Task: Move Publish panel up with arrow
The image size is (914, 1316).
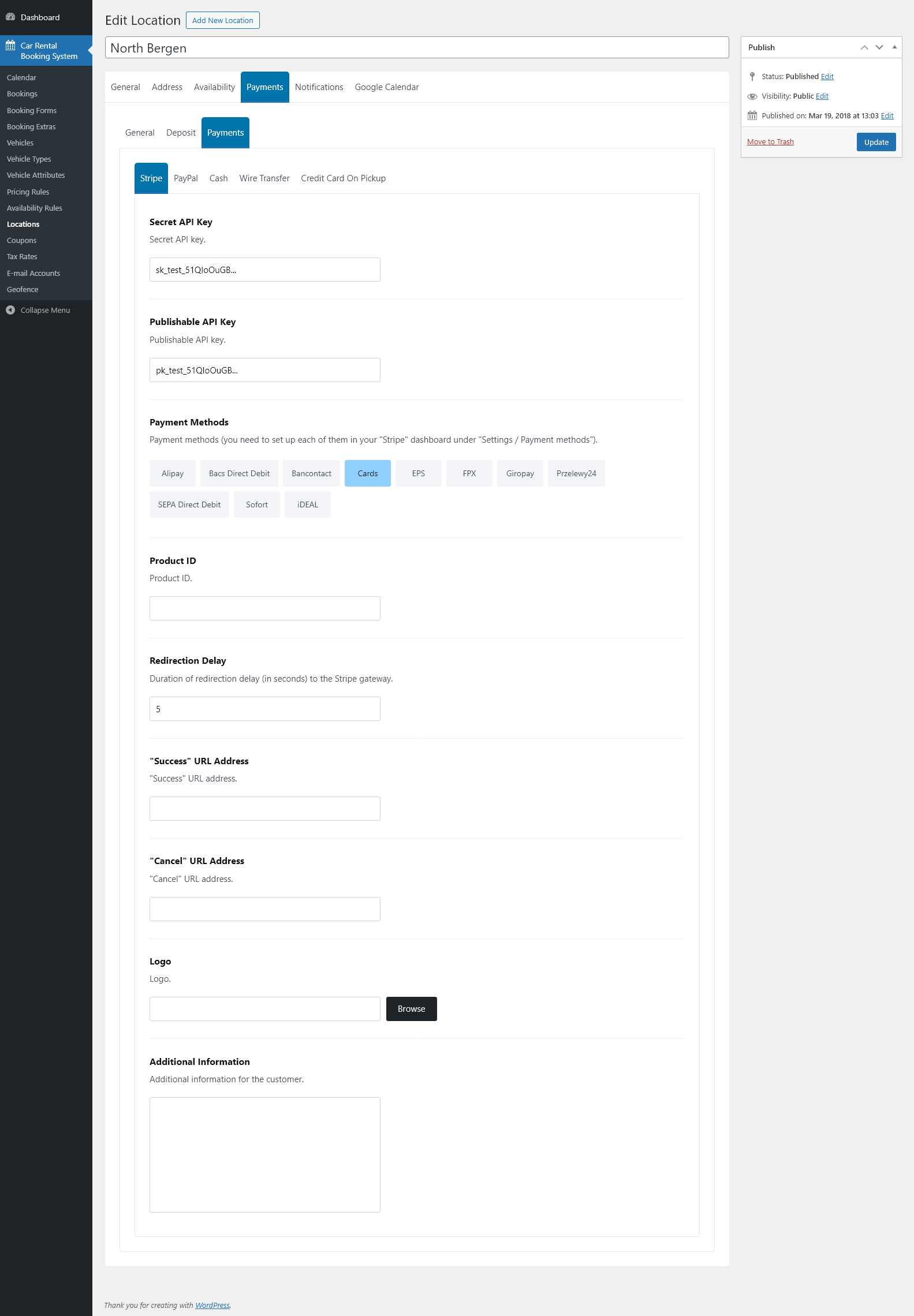Action: point(864,47)
